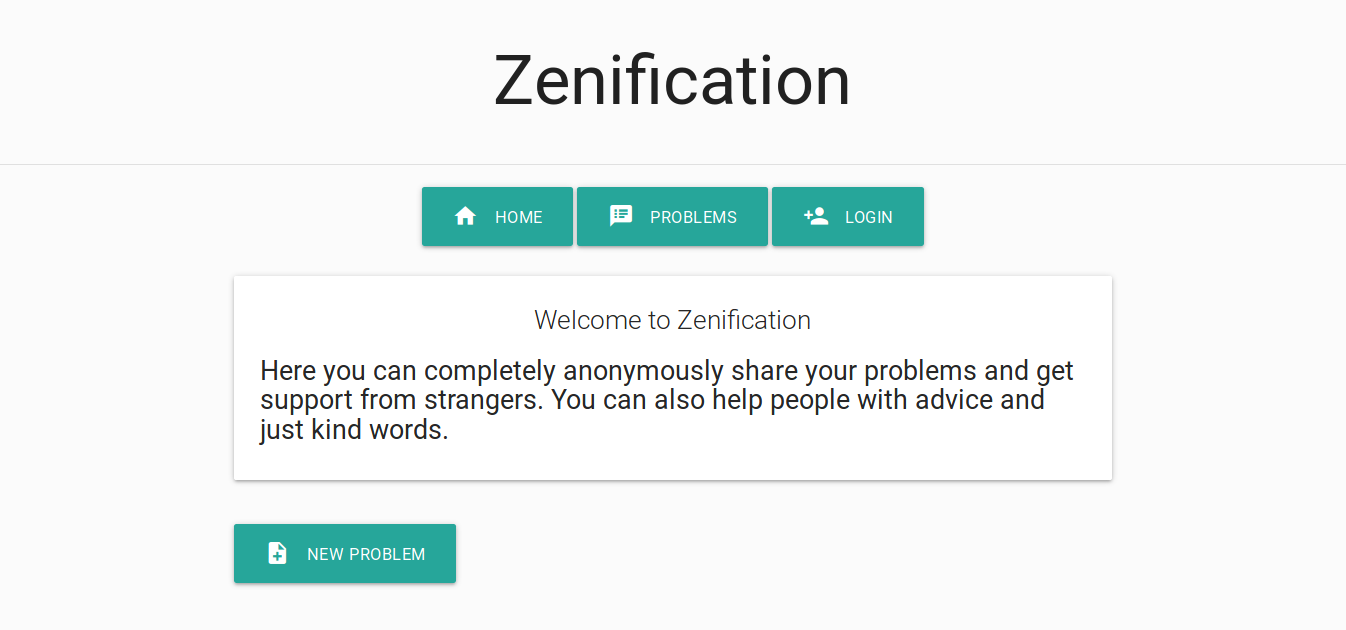
Task: Click the Welcome to Zenification heading
Action: pyautogui.click(x=672, y=320)
